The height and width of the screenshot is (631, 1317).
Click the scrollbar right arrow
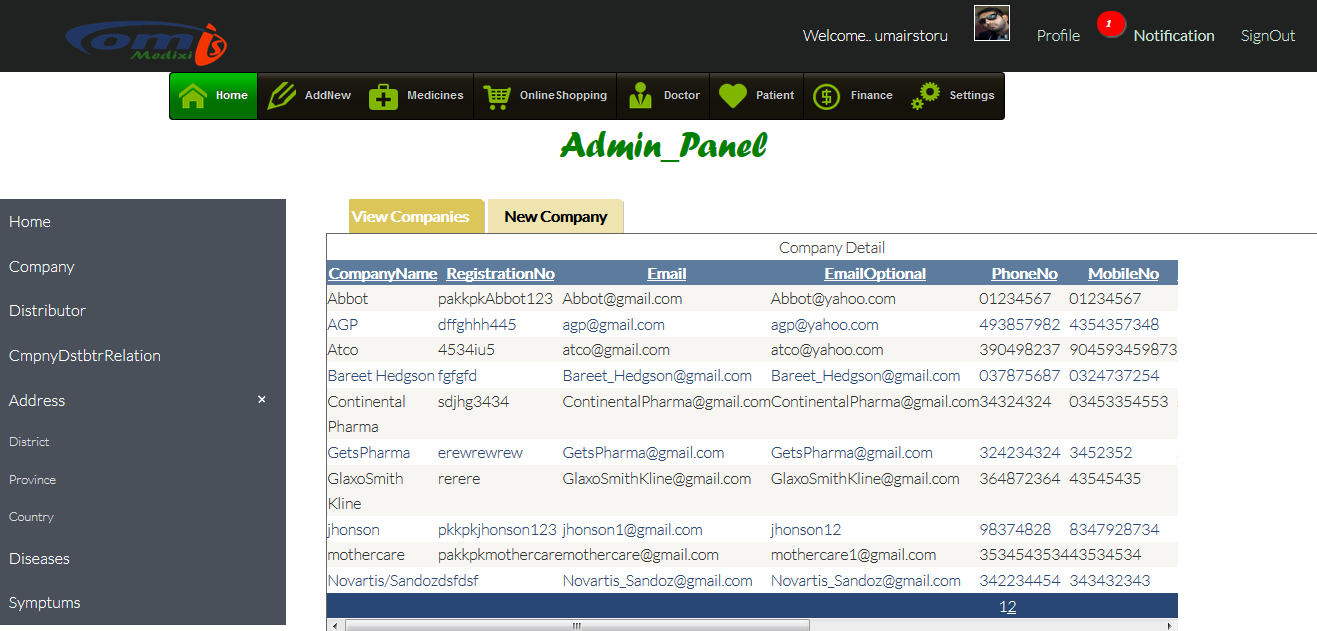(x=1171, y=626)
